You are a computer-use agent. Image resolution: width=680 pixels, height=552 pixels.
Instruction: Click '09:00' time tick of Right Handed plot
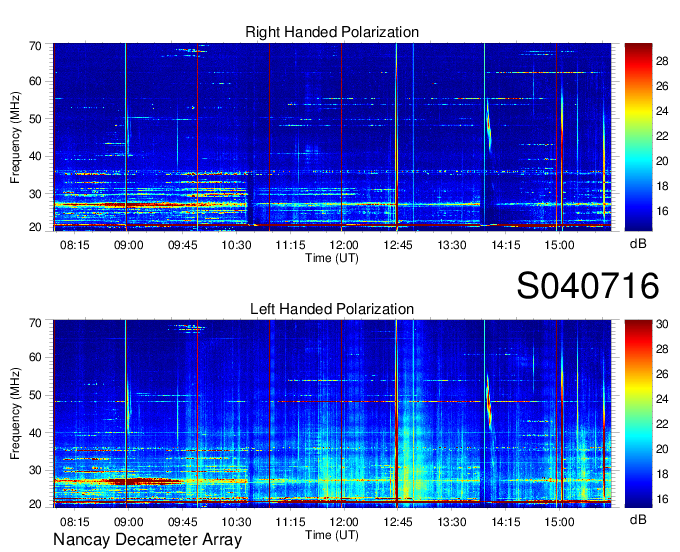128,245
